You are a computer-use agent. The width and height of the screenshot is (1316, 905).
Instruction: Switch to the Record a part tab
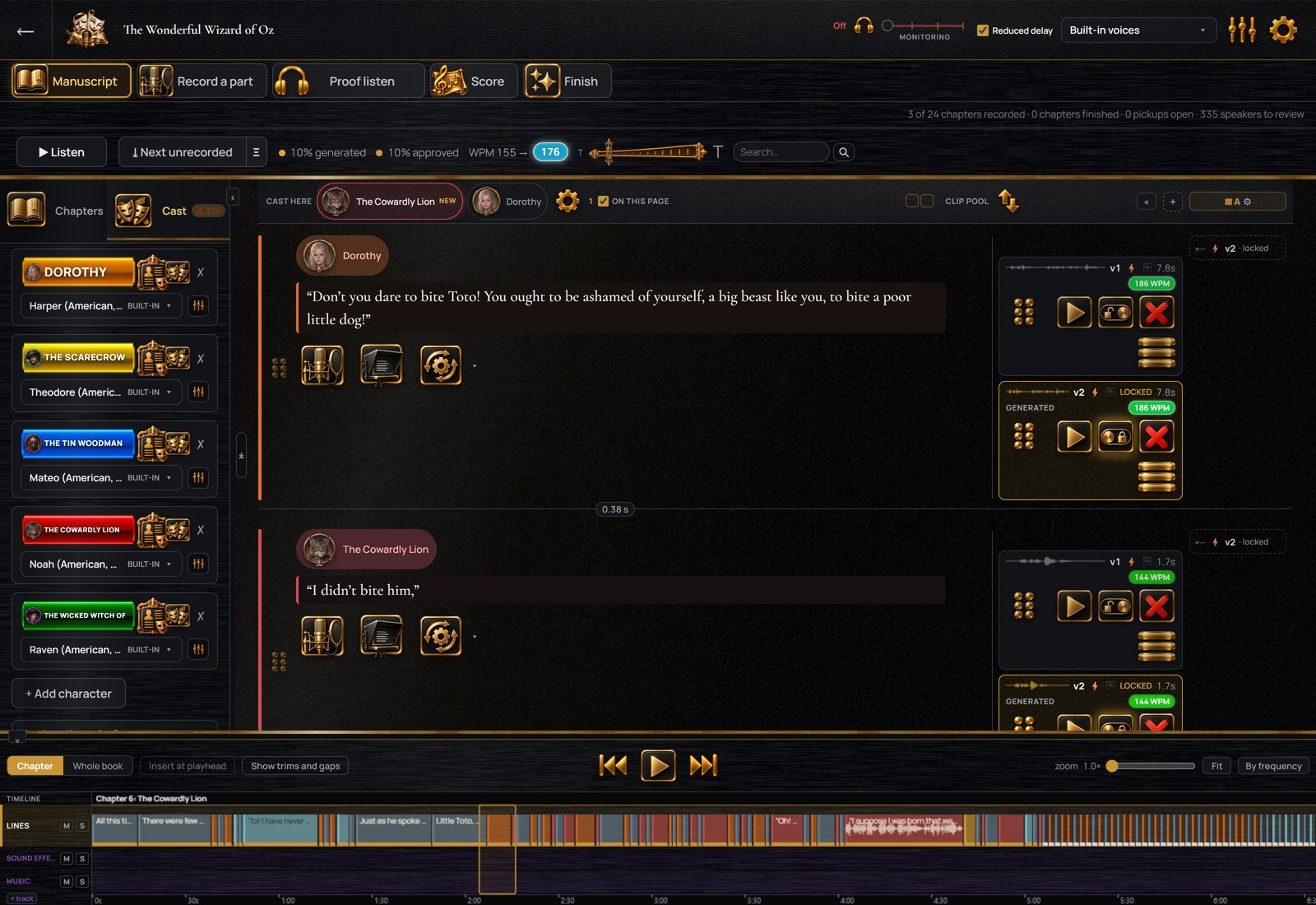click(x=202, y=81)
